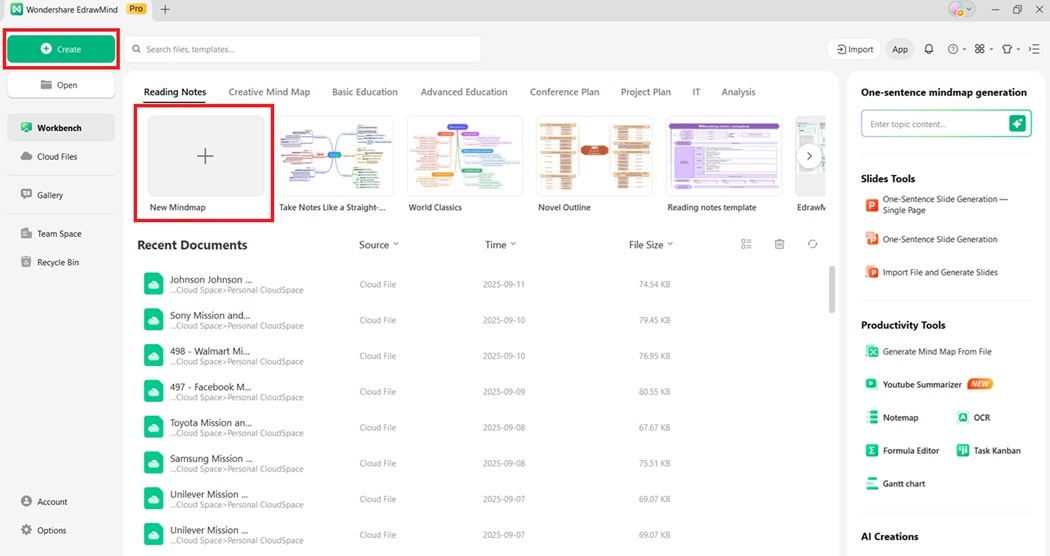This screenshot has height=556, width=1050.
Task: Click the Wondershare EdrawMind tab title
Action: [72, 9]
